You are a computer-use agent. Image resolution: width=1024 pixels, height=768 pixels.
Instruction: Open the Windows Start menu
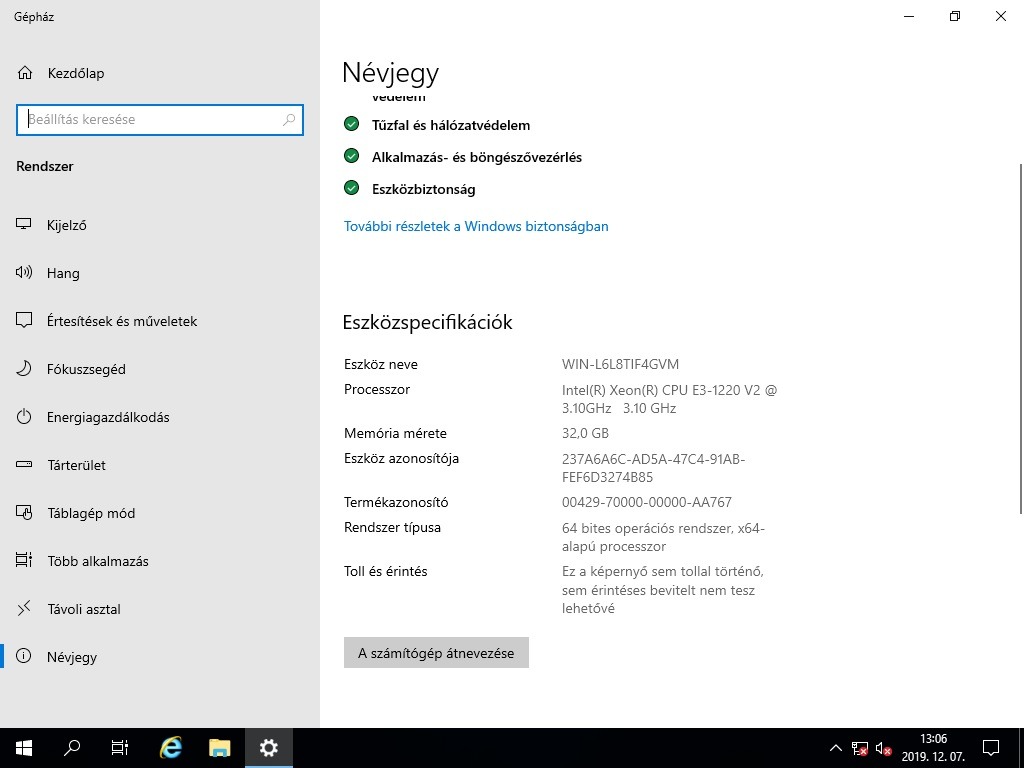tap(24, 748)
